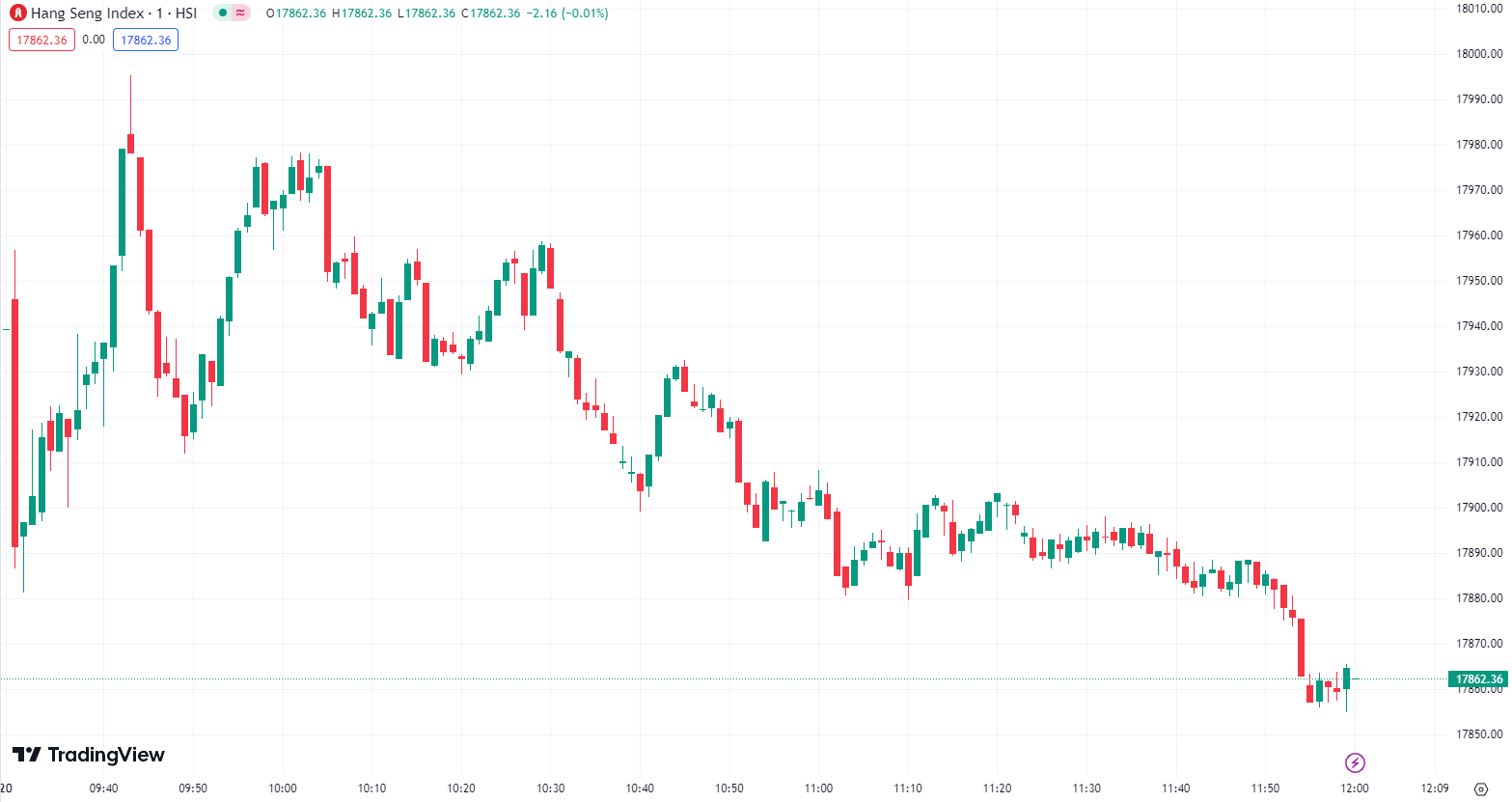Click the tall red candle near 09:43 peak
This screenshot has height=802, width=1512.
coord(140,193)
